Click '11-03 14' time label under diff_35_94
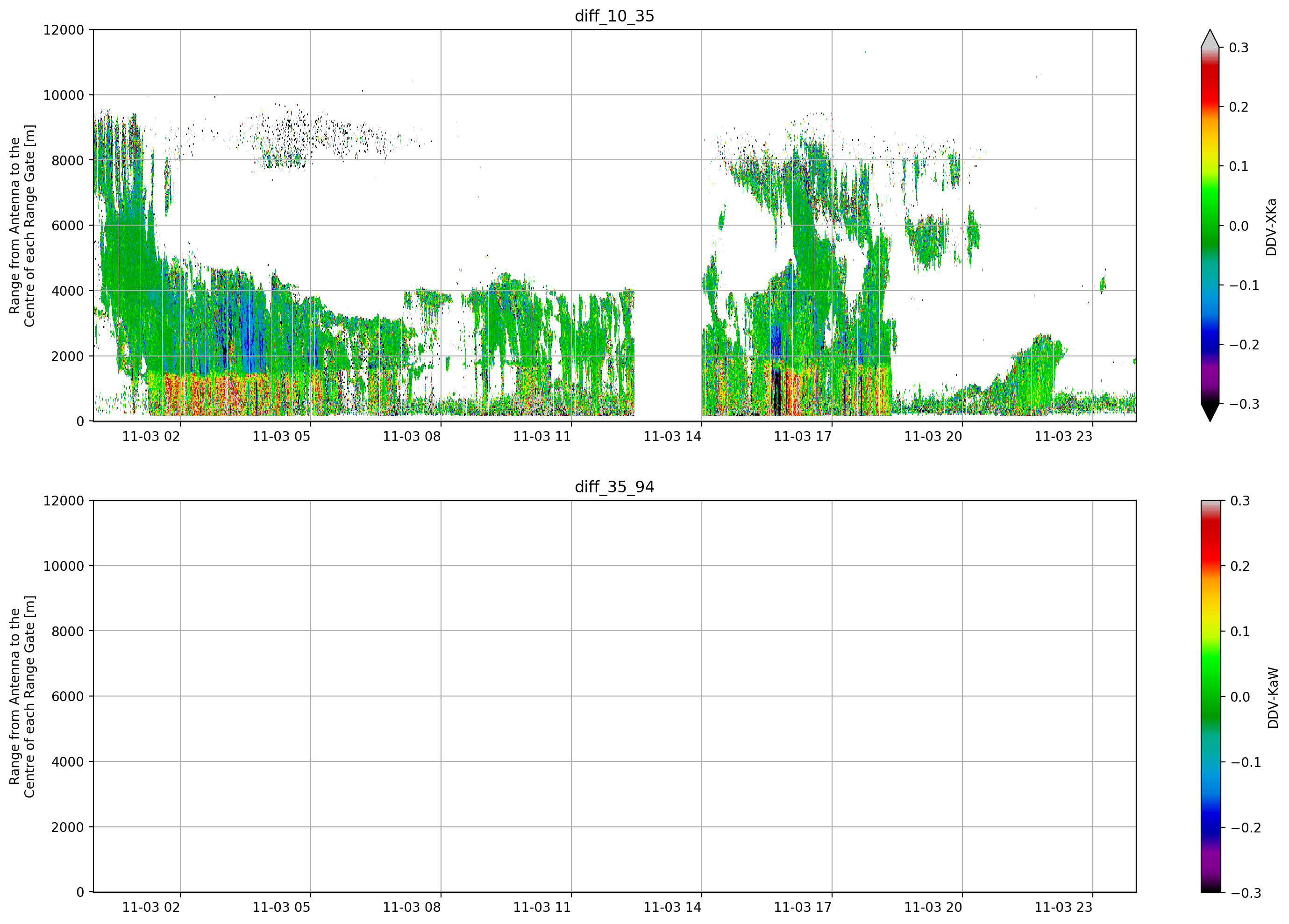 [672, 908]
